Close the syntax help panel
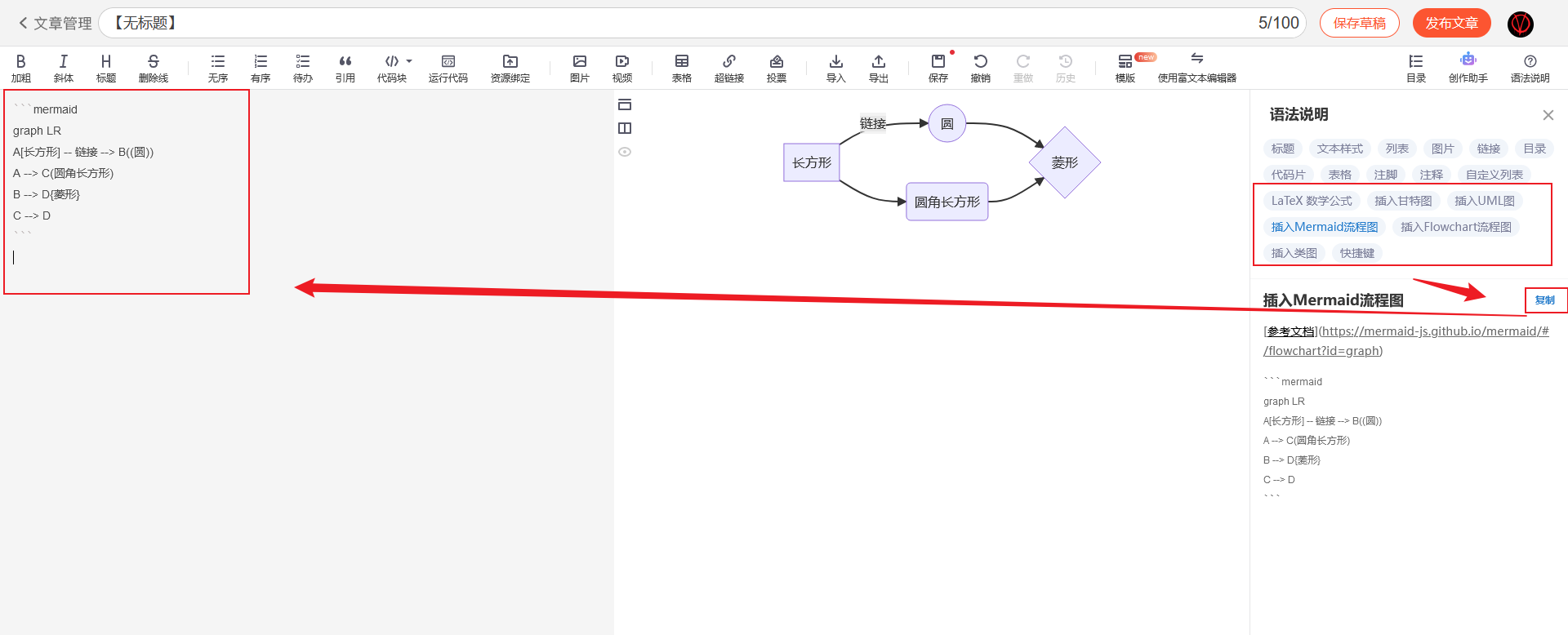The image size is (1568, 635). coord(1548,115)
